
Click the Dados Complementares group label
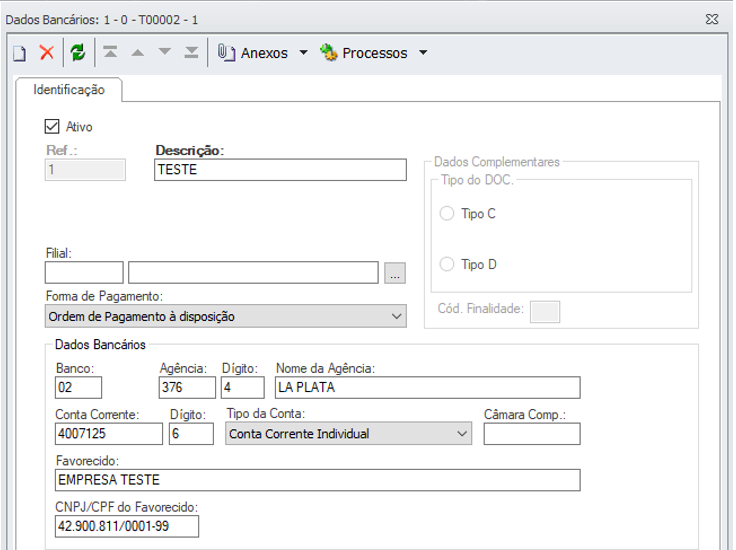497,162
